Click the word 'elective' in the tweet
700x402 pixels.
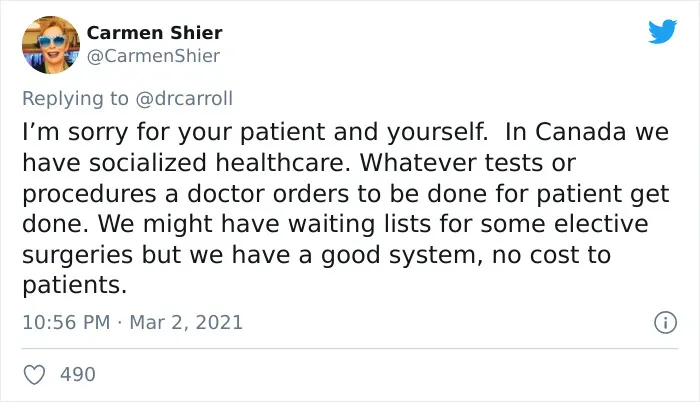coord(601,223)
